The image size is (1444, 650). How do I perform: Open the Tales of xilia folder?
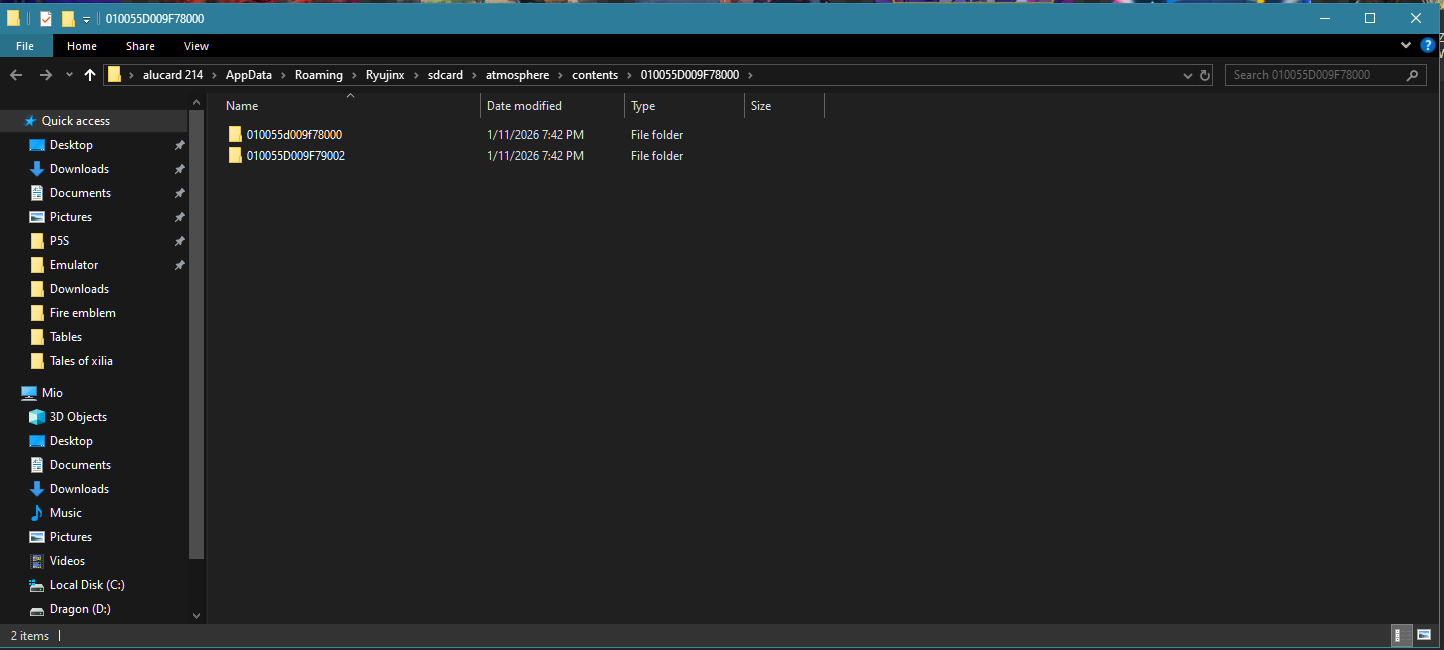(x=81, y=361)
